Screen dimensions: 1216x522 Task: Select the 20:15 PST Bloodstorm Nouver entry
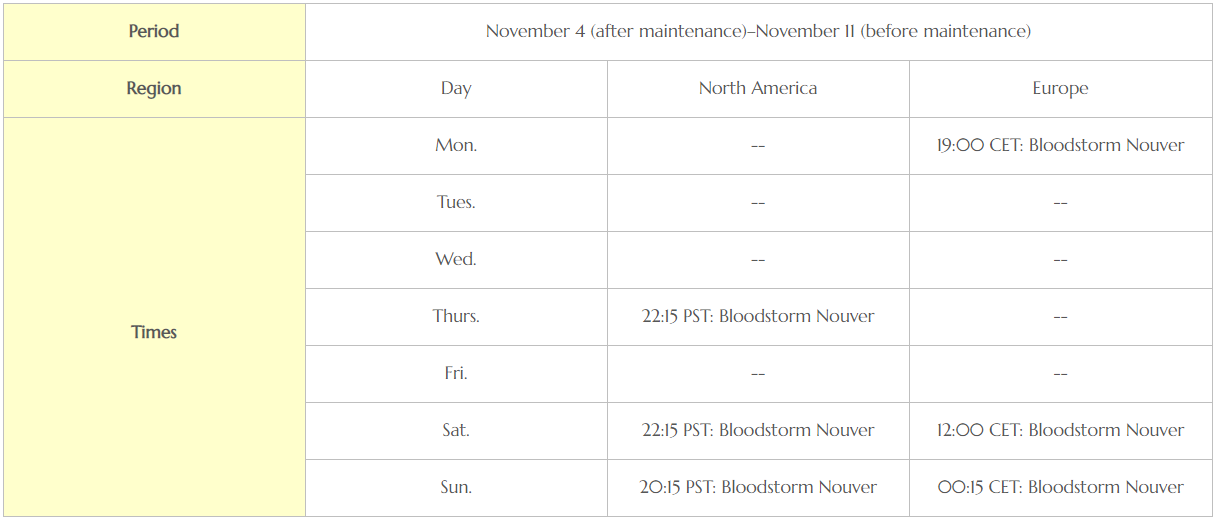click(x=758, y=488)
